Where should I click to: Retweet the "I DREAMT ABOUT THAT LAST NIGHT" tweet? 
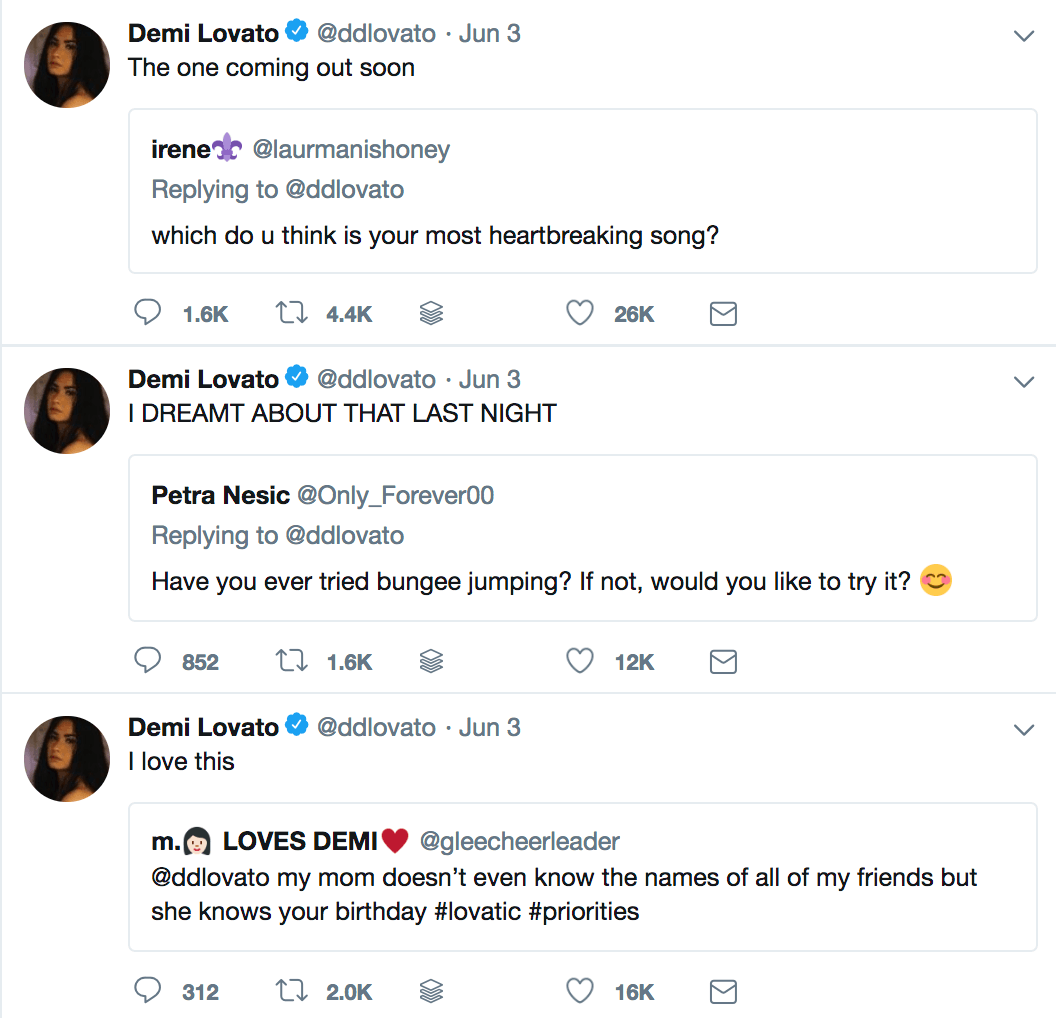click(291, 660)
